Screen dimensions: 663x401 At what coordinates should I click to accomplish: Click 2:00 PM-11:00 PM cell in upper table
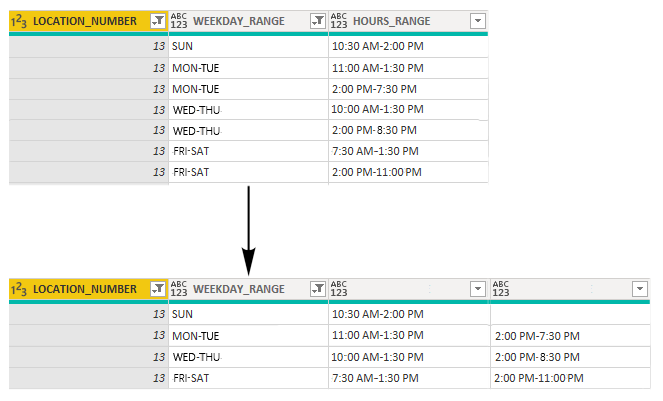[x=408, y=172]
